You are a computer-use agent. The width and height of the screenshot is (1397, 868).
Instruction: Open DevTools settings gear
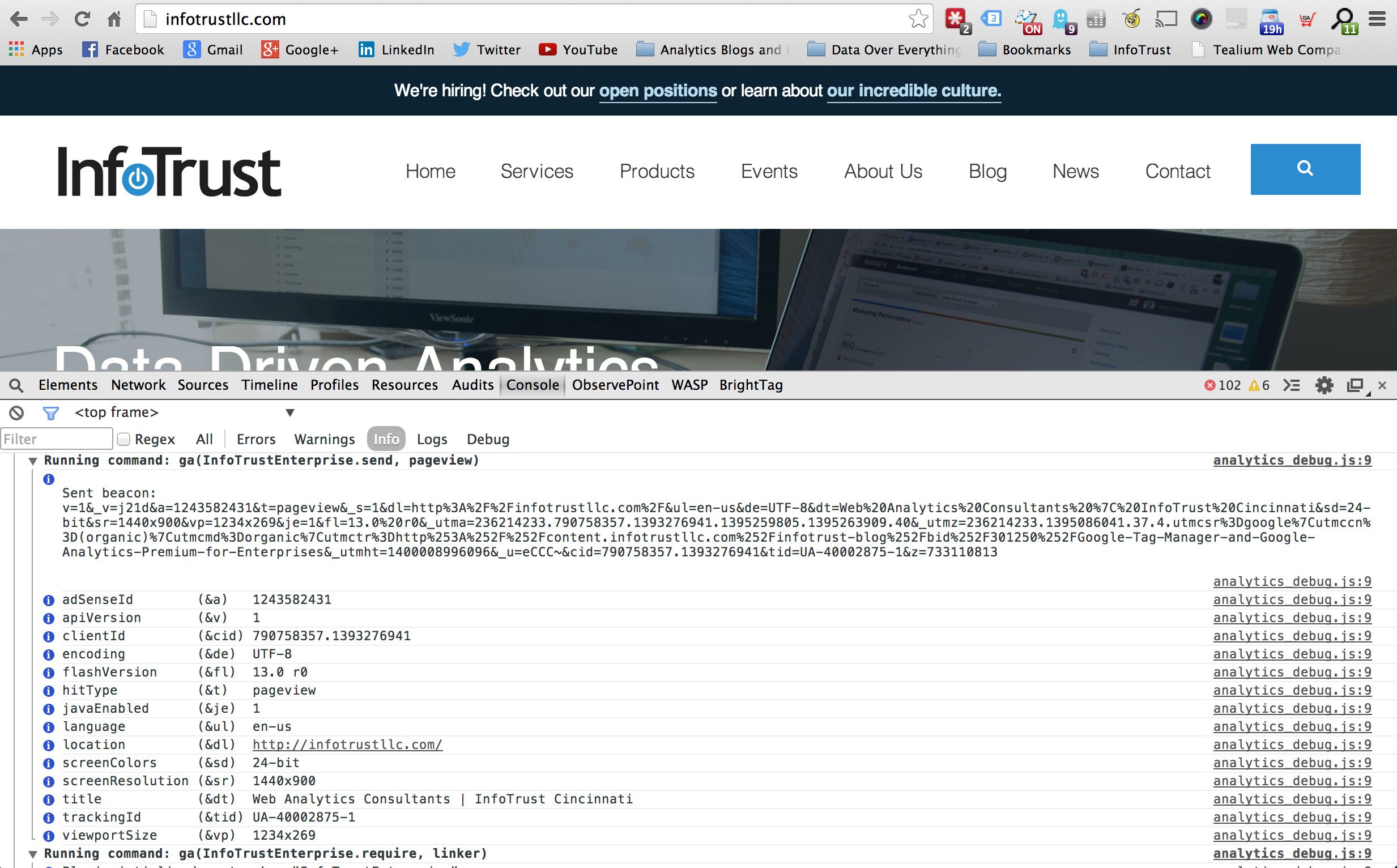(1324, 385)
